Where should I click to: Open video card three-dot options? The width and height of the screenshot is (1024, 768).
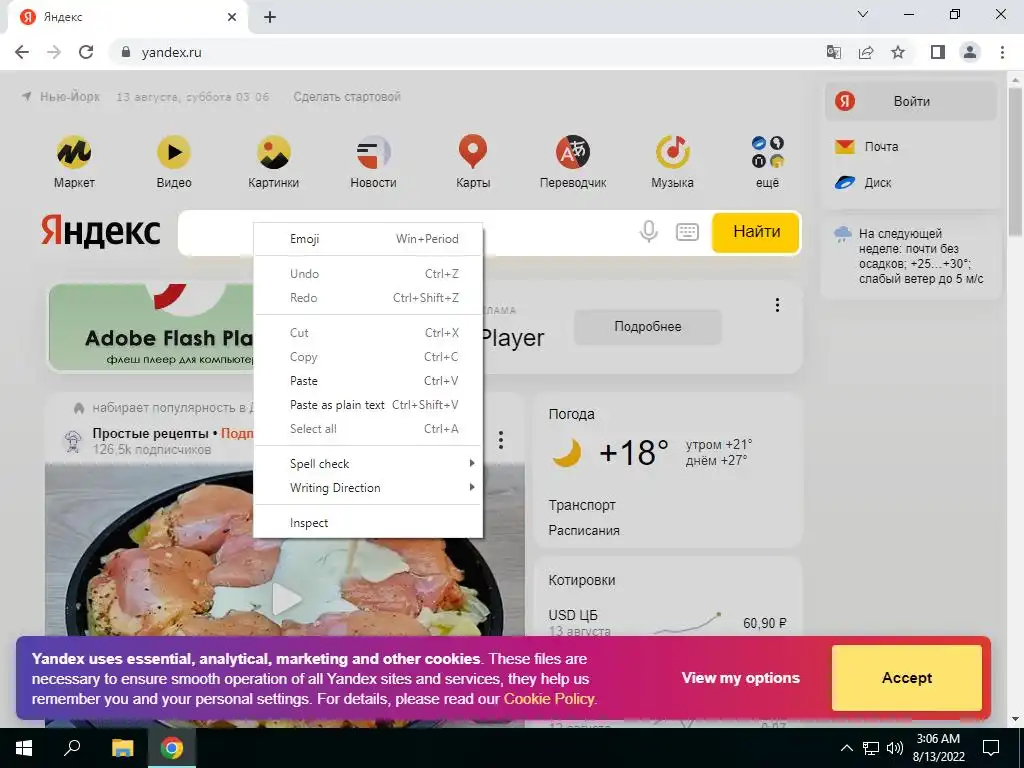(501, 440)
